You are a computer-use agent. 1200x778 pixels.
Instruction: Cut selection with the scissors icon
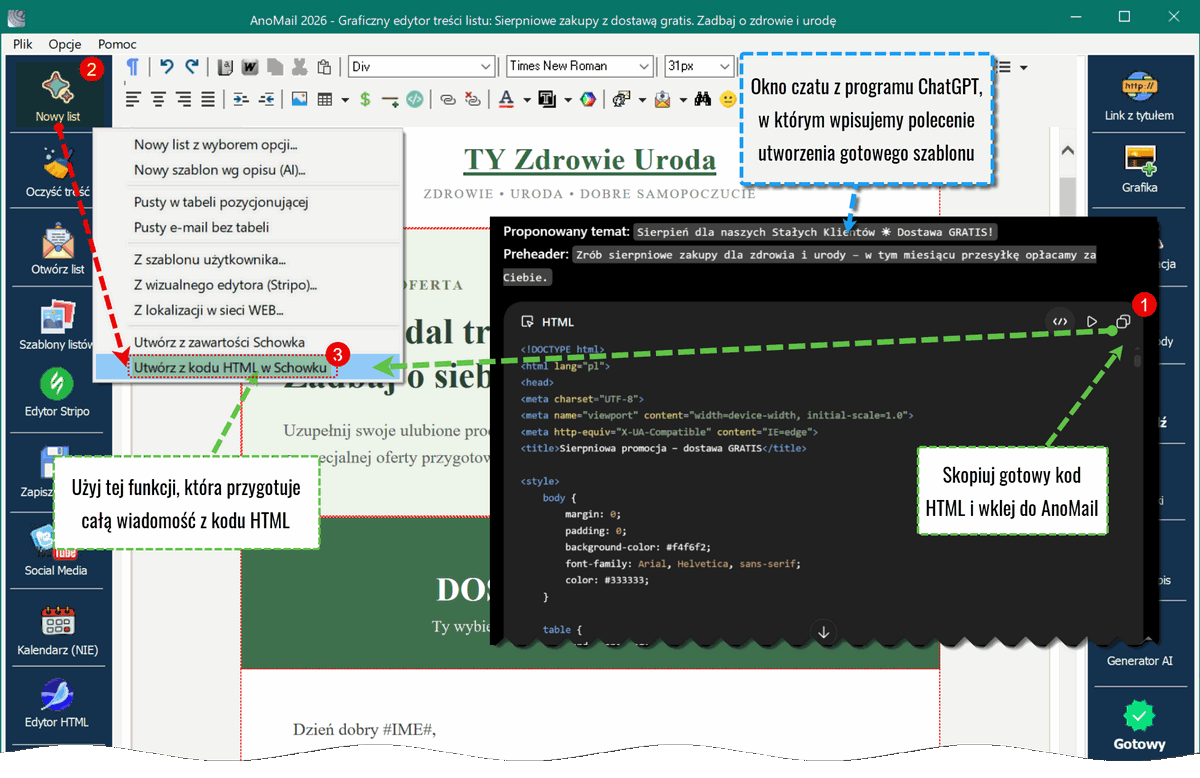(x=299, y=67)
